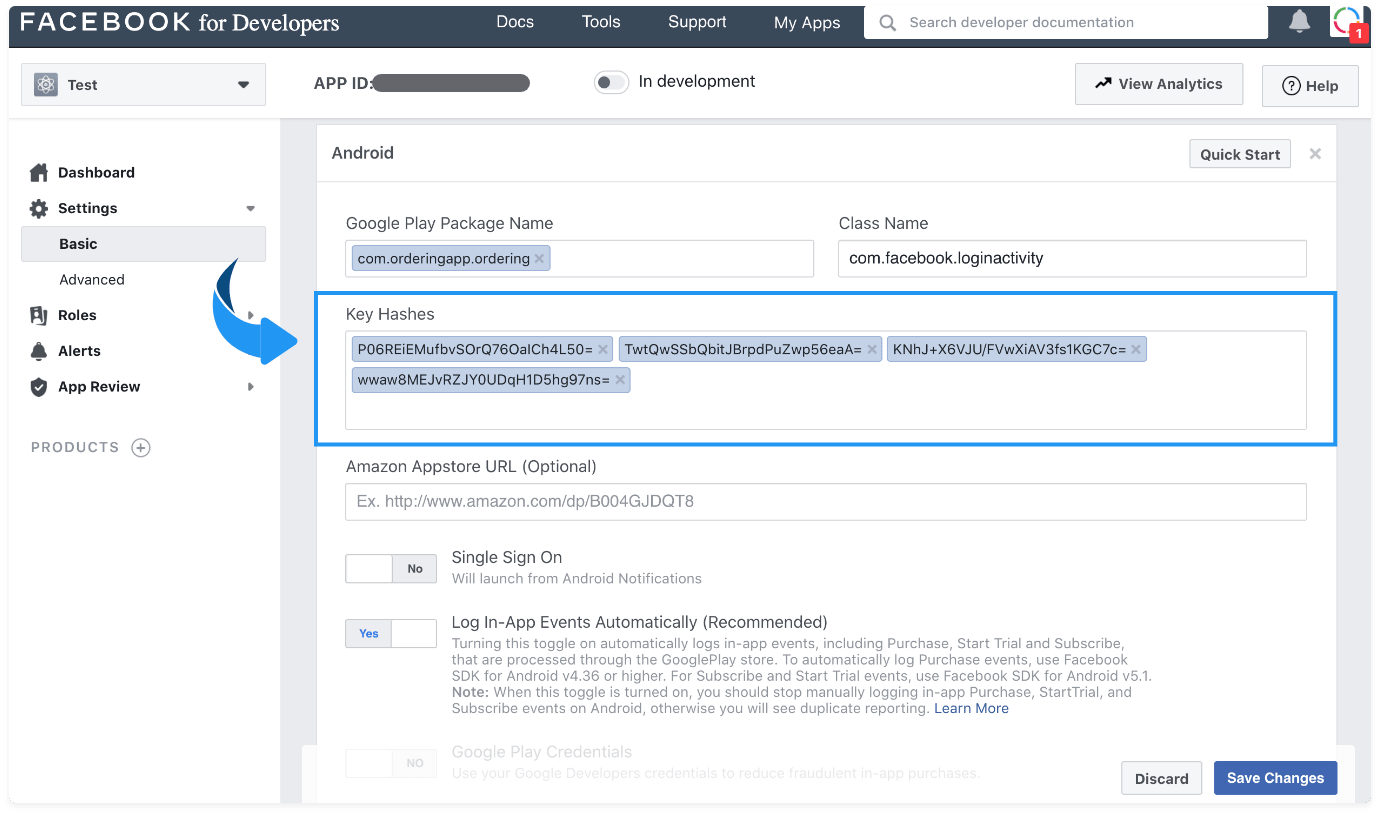Click the search magnifier icon
1380x815 pixels.
coord(887,22)
